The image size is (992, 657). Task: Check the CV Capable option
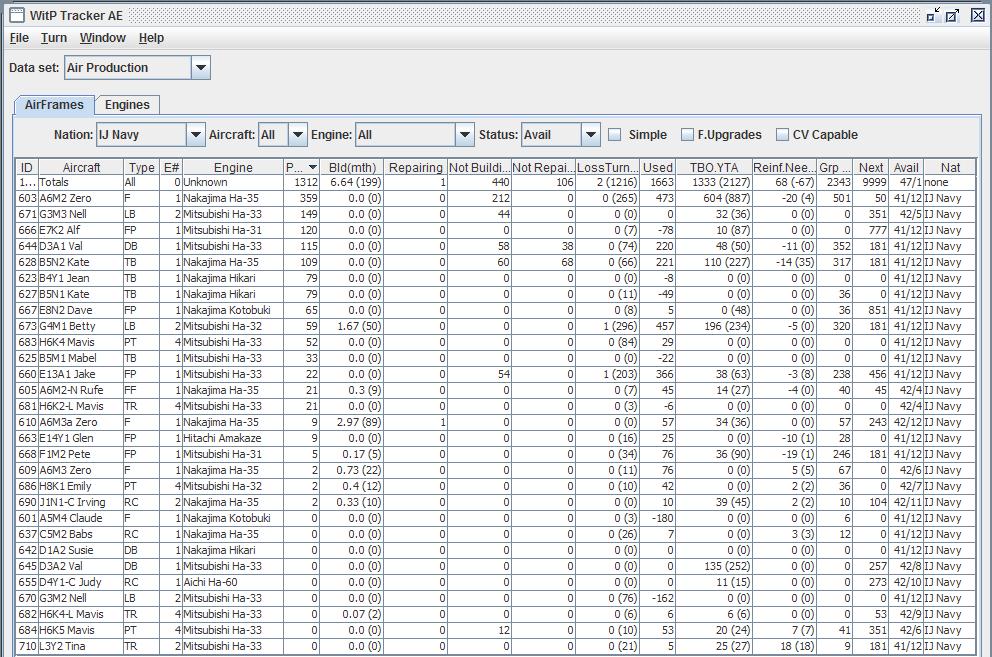coord(783,135)
